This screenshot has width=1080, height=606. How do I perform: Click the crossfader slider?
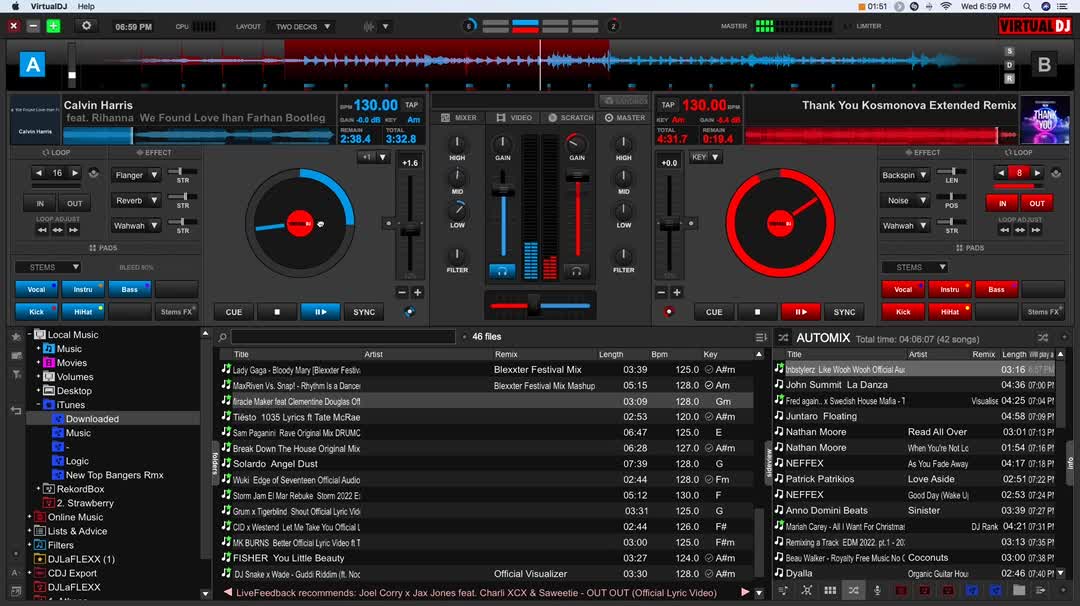533,305
